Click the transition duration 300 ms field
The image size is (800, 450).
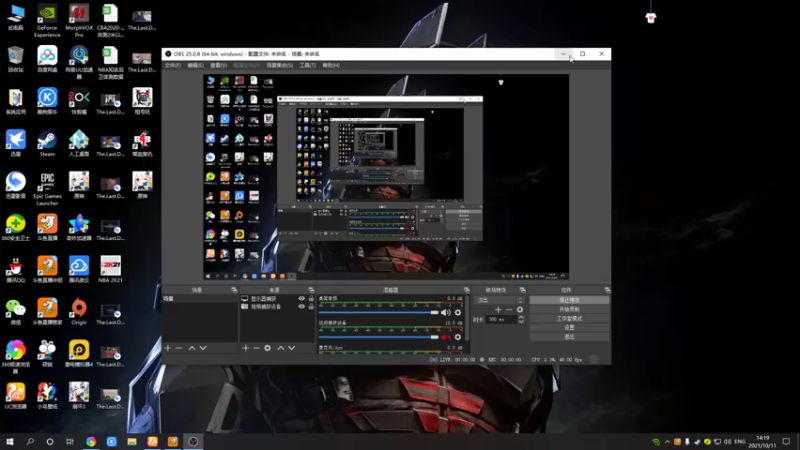tap(501, 319)
